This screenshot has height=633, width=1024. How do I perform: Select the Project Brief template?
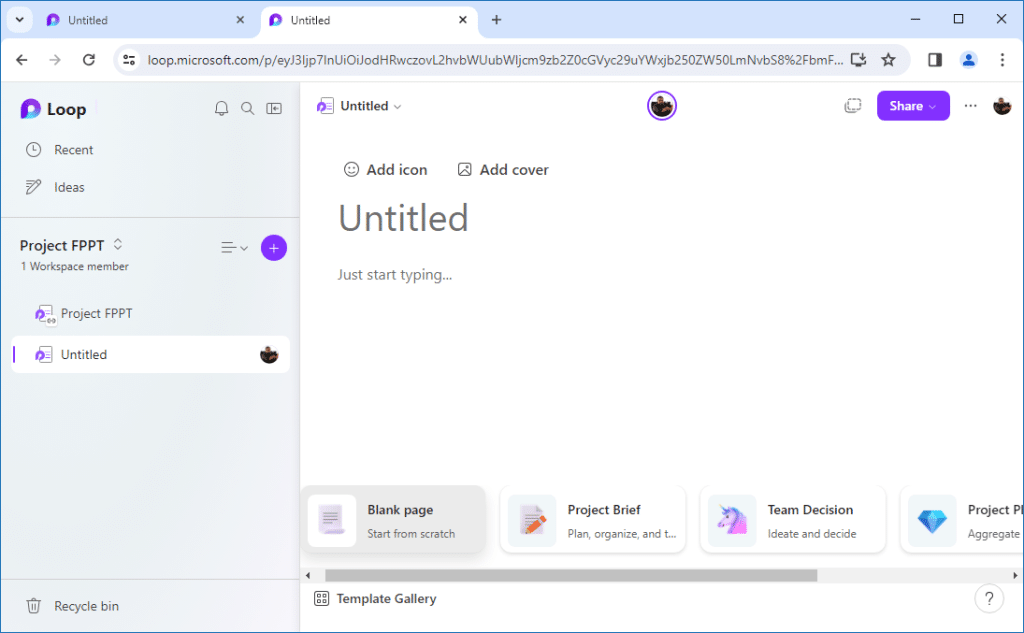(x=592, y=519)
